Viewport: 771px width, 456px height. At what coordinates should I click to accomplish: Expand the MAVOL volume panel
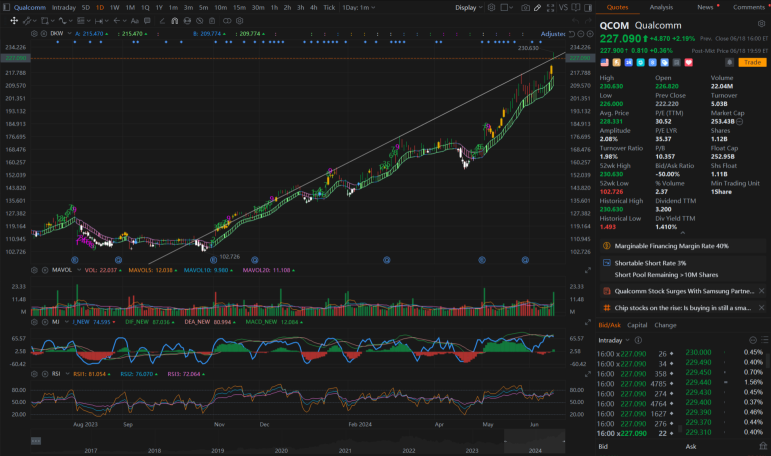pyautogui.click(x=588, y=270)
